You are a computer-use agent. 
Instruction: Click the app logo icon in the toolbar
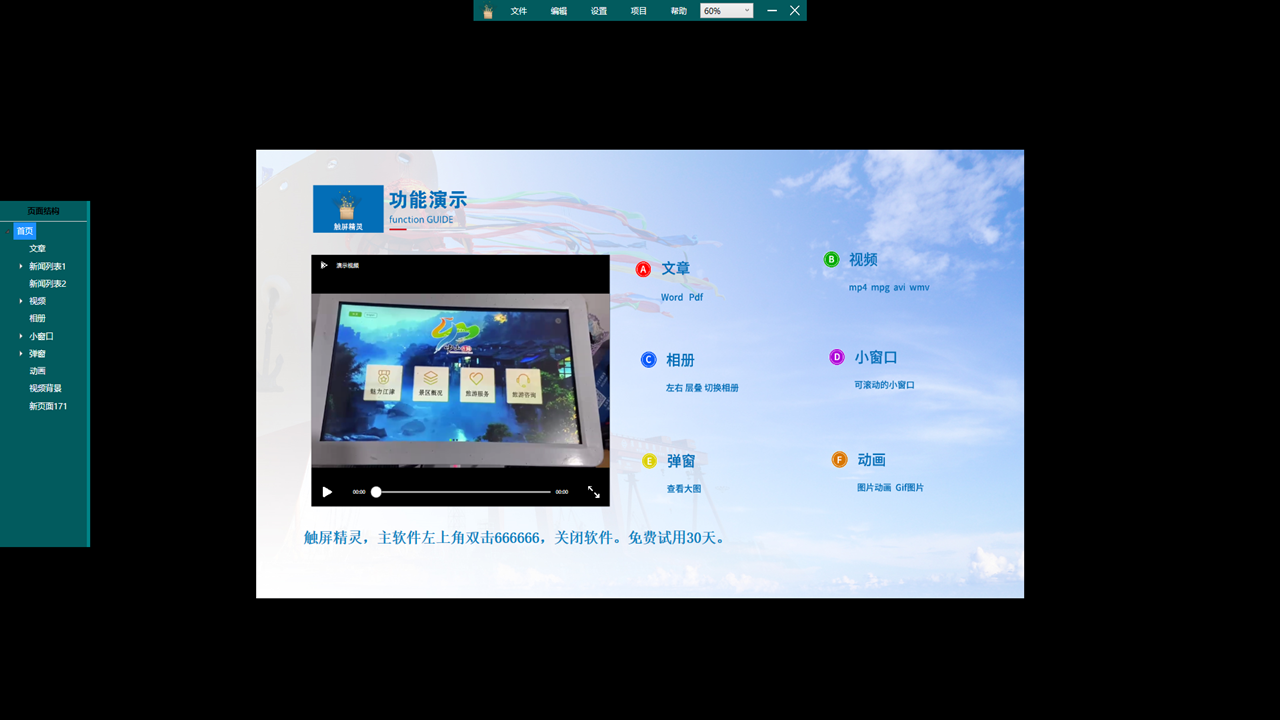(488, 11)
